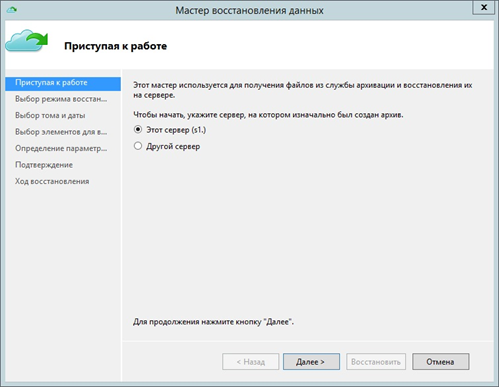Screen dimensions: 499x387
Task: Click the cloud icon in the title bar
Action: click(12, 10)
